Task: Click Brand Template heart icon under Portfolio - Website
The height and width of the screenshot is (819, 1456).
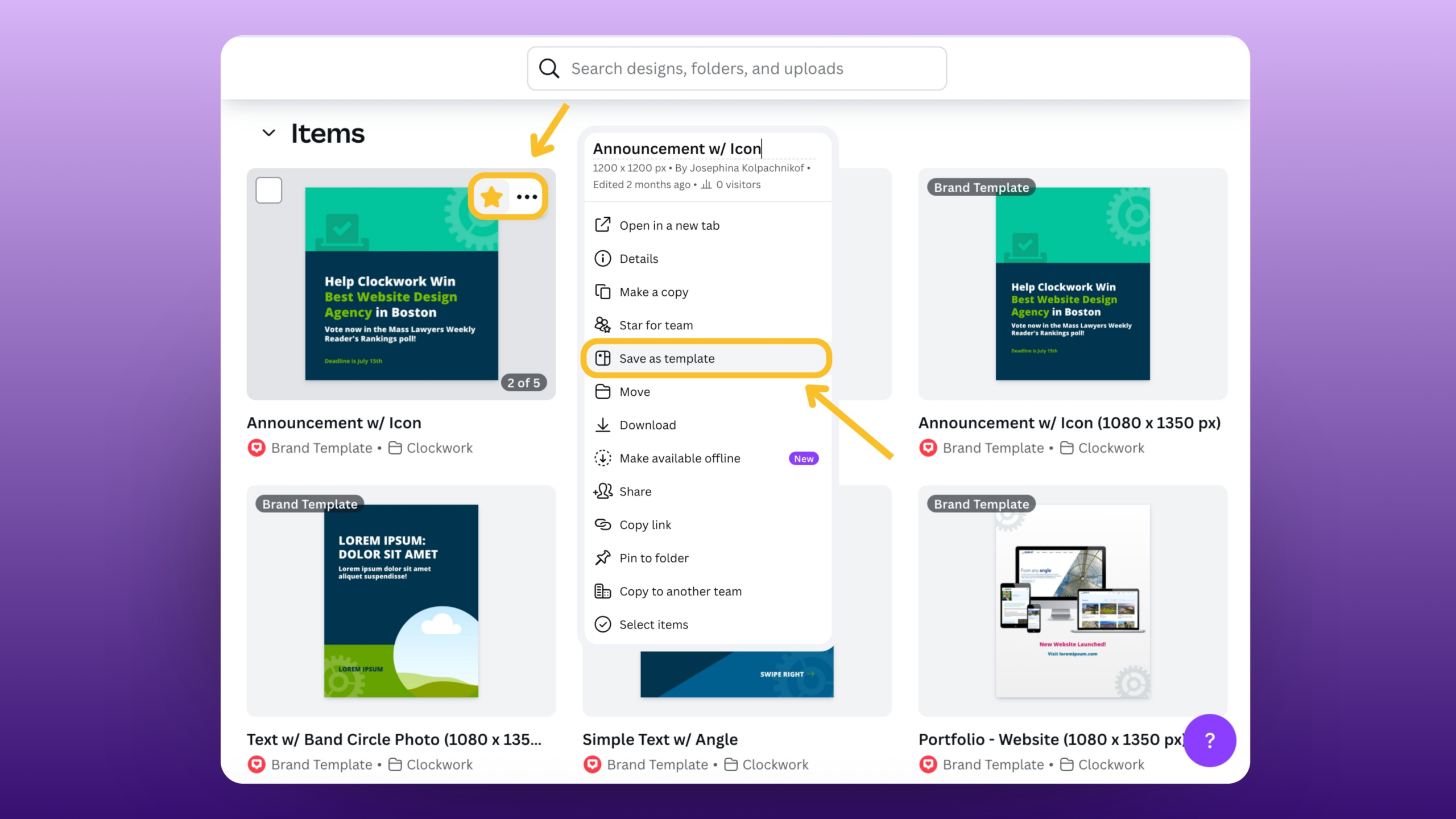Action: coord(928,765)
